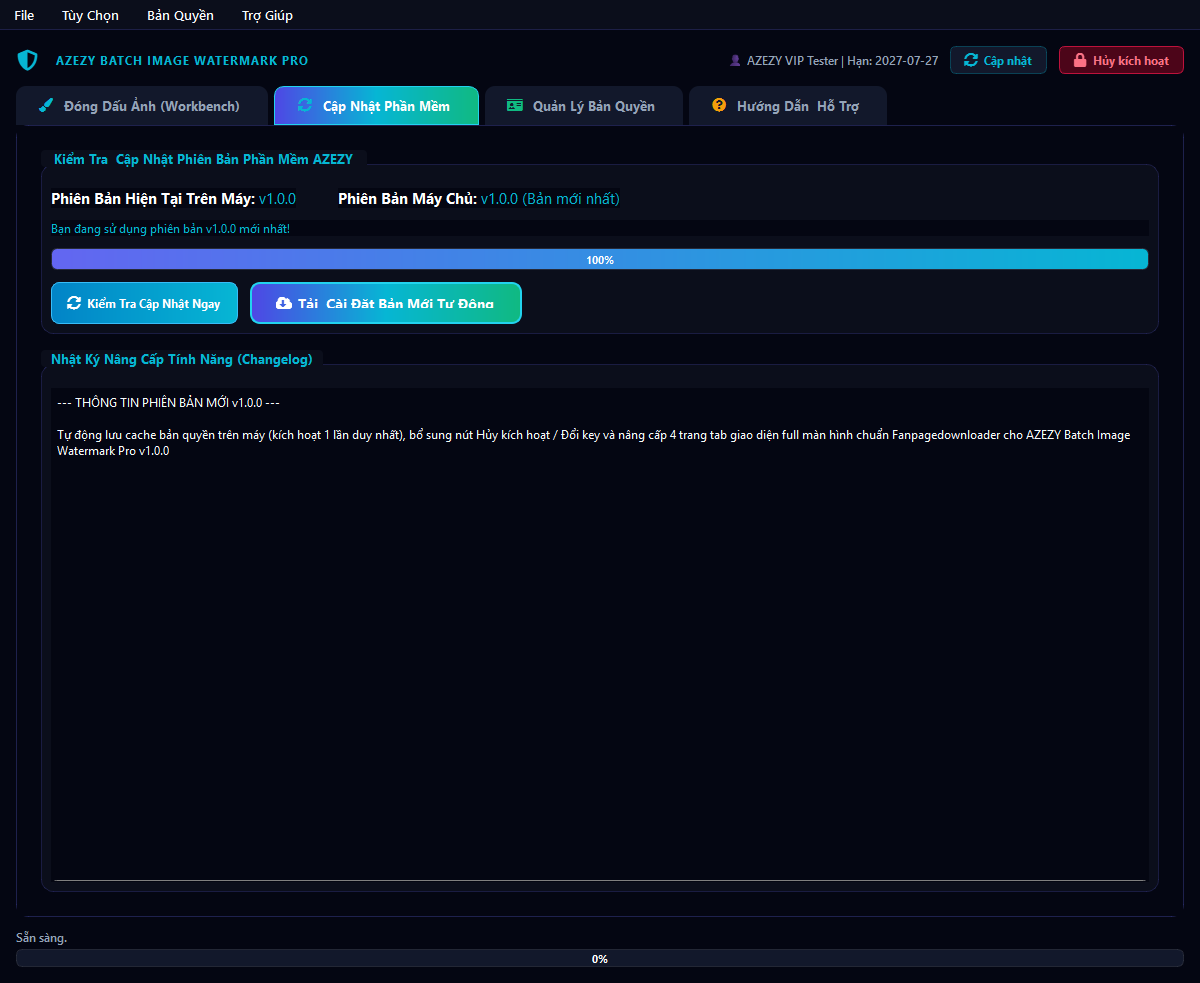This screenshot has height=983, width=1200.
Task: Click the 'Bạn đang sử dụng phiên bản' status message
Action: tap(171, 229)
